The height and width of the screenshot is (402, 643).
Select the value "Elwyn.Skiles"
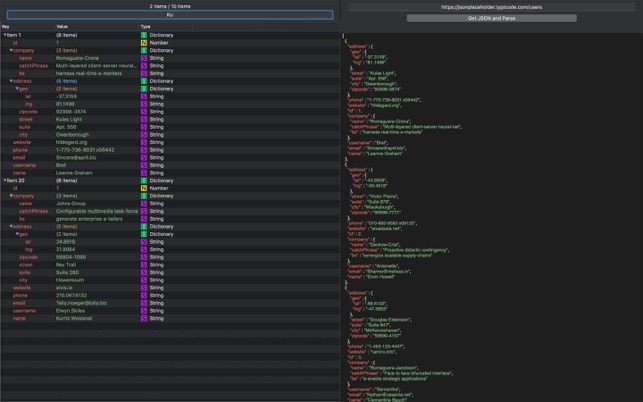click(x=70, y=311)
